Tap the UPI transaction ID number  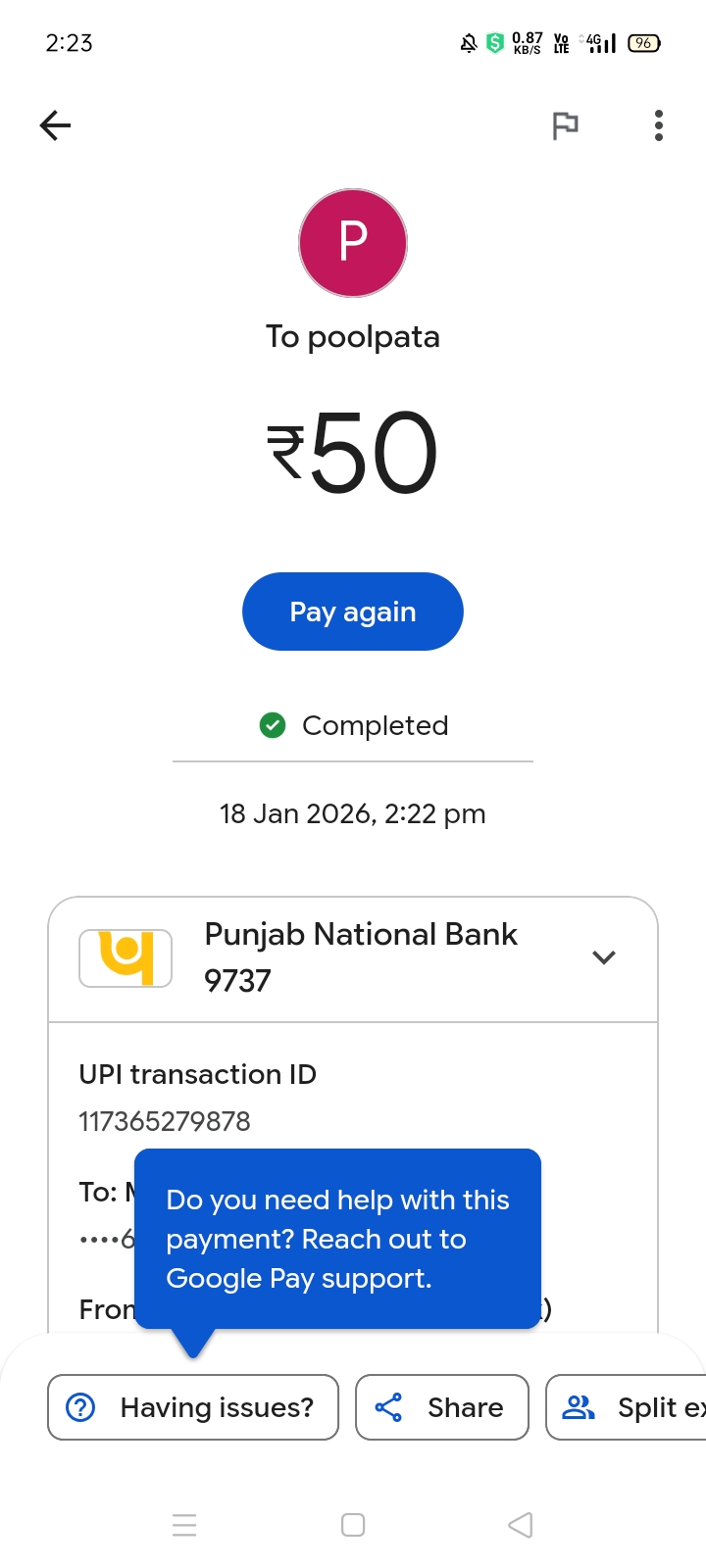(165, 1121)
